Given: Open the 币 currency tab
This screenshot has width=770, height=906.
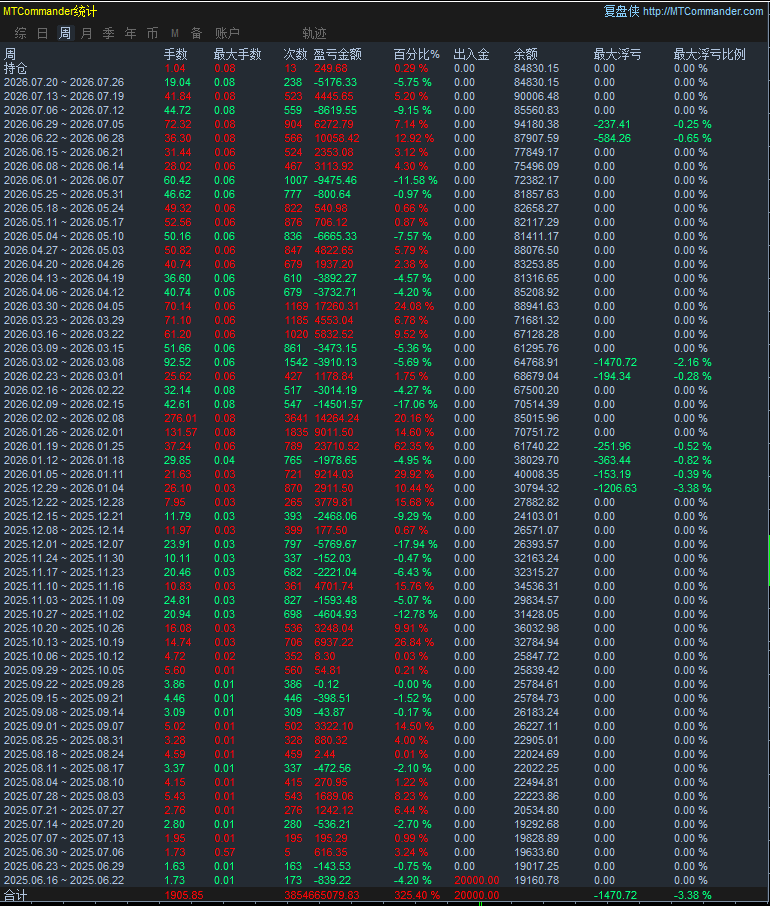Looking at the screenshot, I should point(152,34).
